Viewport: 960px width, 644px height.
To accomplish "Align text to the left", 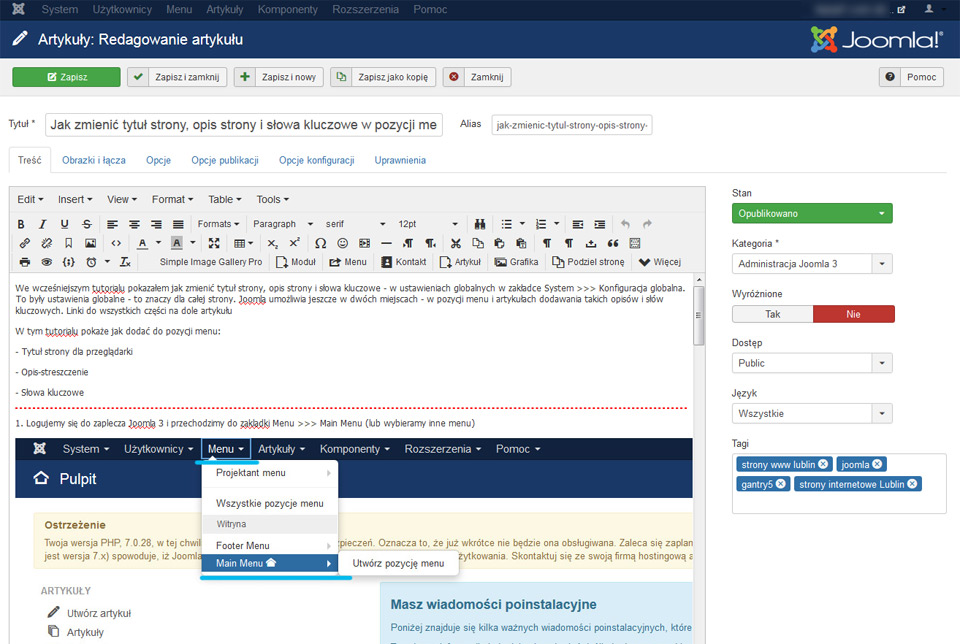I will tap(112, 224).
